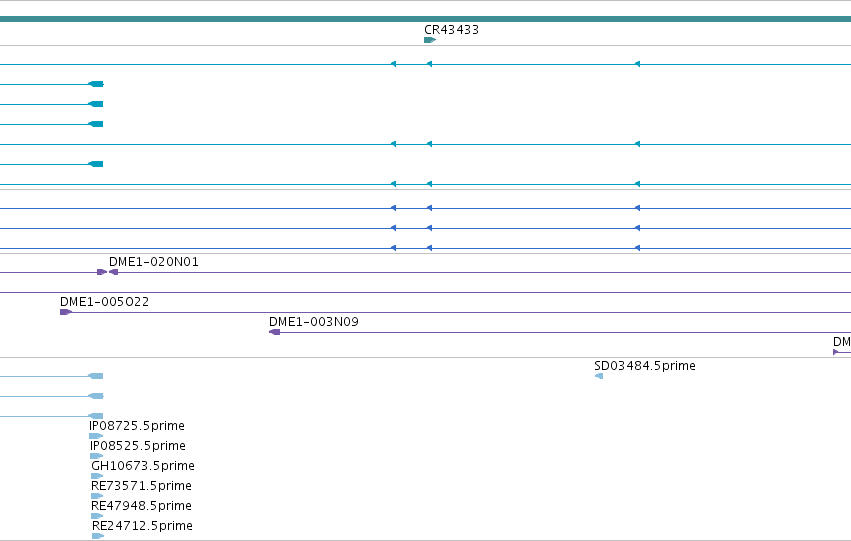Click the IP08525.5prime EST glyph
The image size is (851, 541).
click(x=97, y=456)
